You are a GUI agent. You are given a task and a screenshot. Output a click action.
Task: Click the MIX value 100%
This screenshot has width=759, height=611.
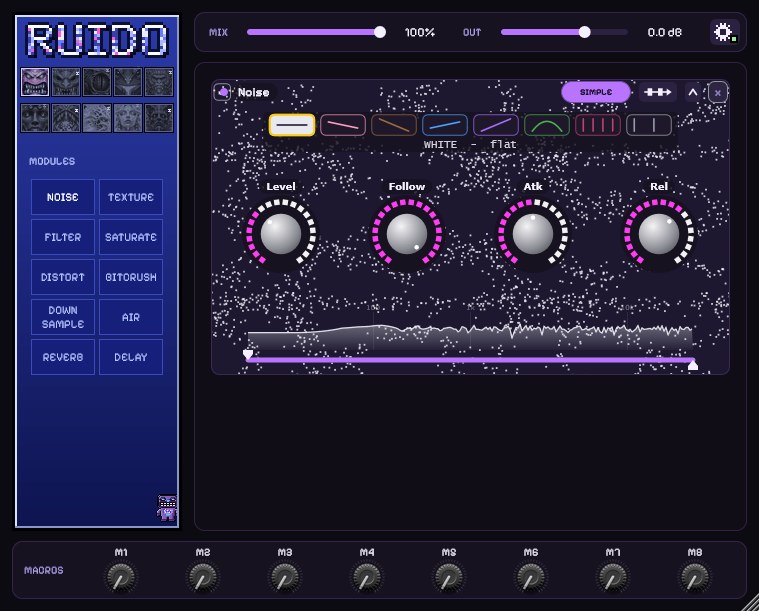click(420, 32)
